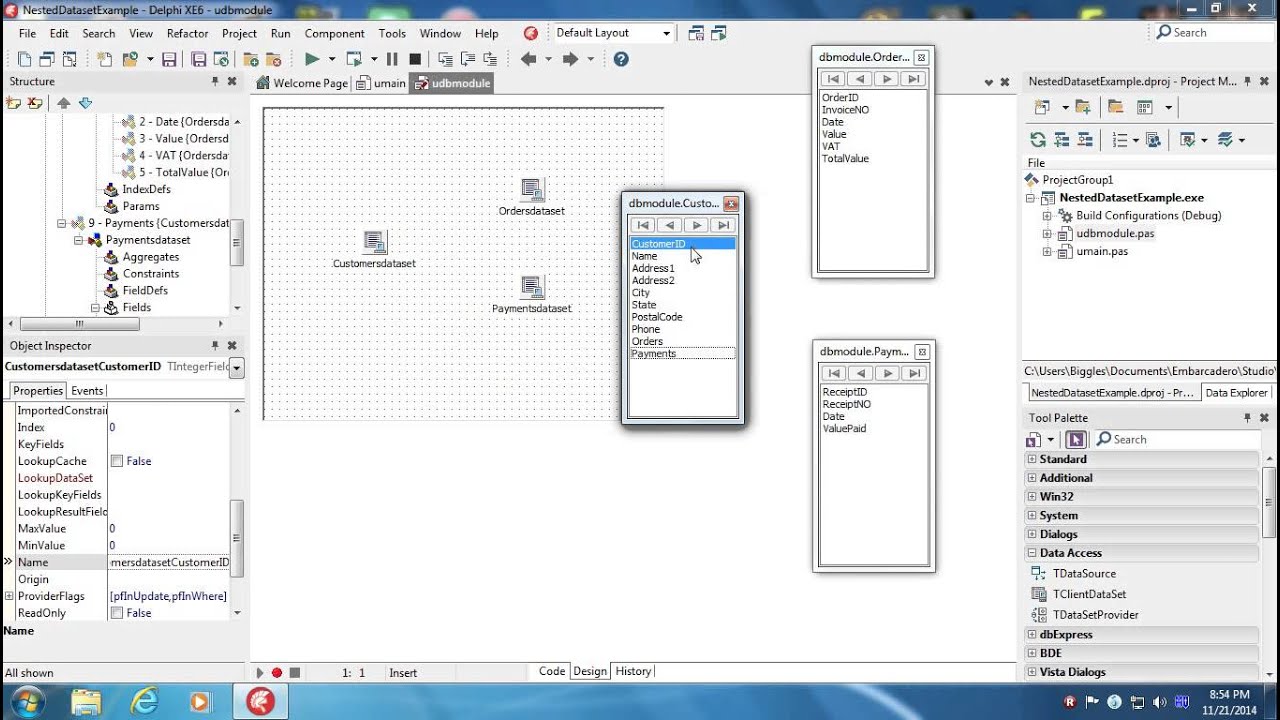Switch to the Welcome Page tab
The image size is (1280, 720).
[303, 83]
